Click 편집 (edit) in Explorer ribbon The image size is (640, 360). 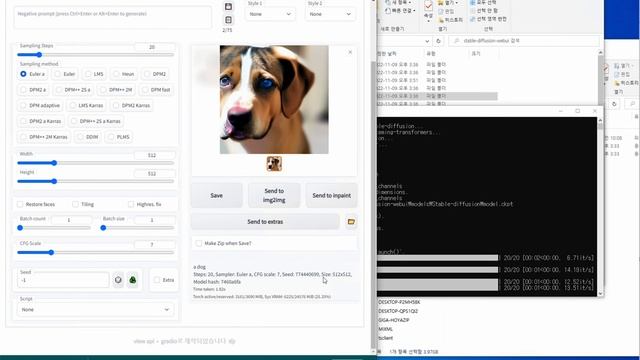[446, 11]
